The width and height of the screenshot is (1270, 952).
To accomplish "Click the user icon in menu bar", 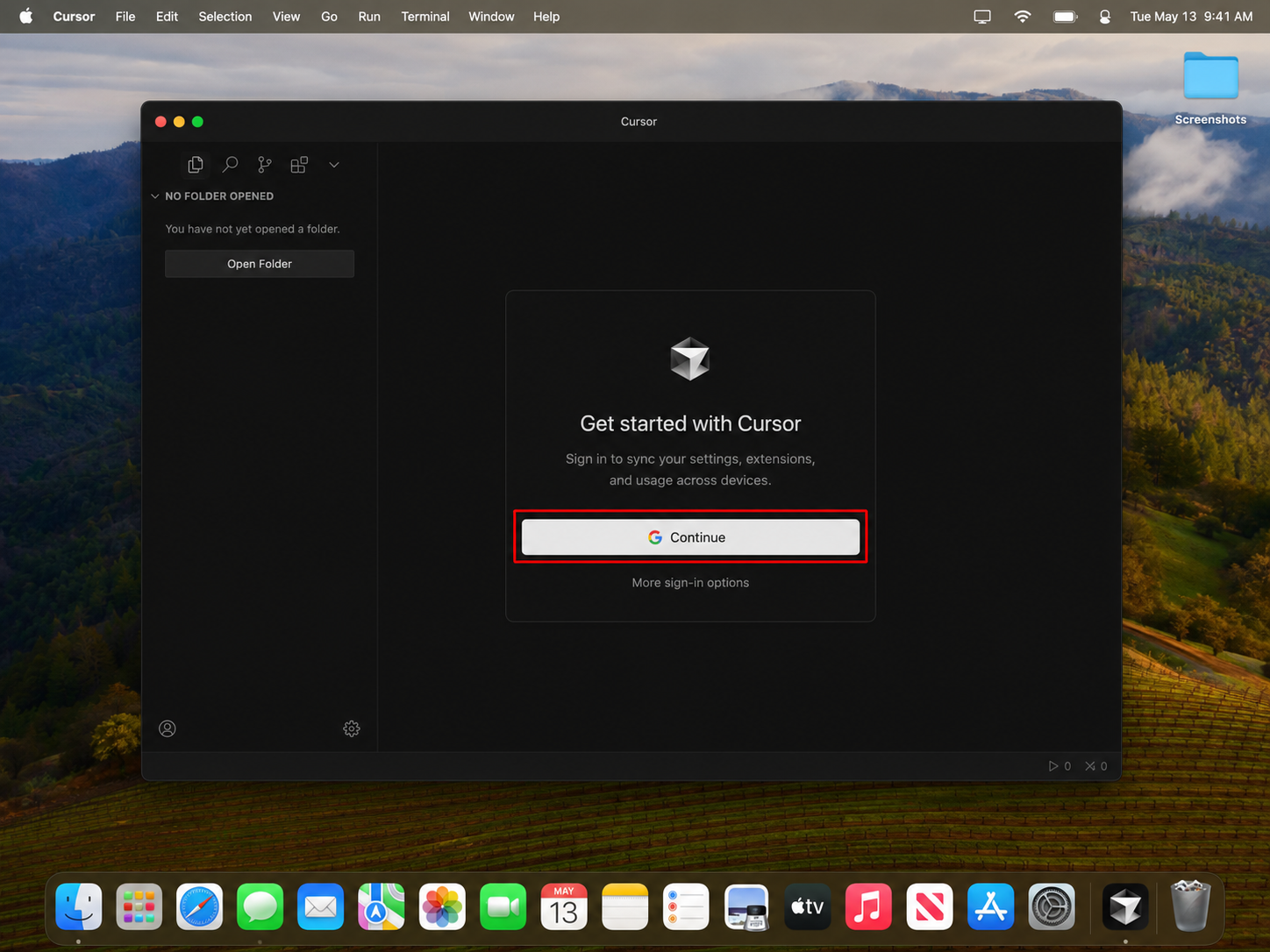I will 1105,17.
